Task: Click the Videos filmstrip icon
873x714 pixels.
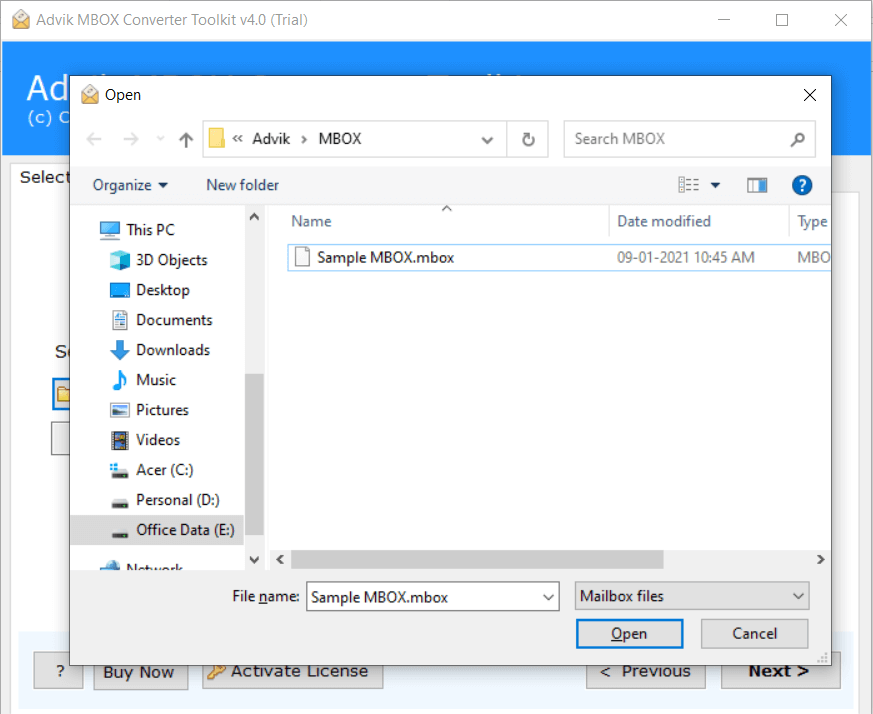Action: coord(120,441)
